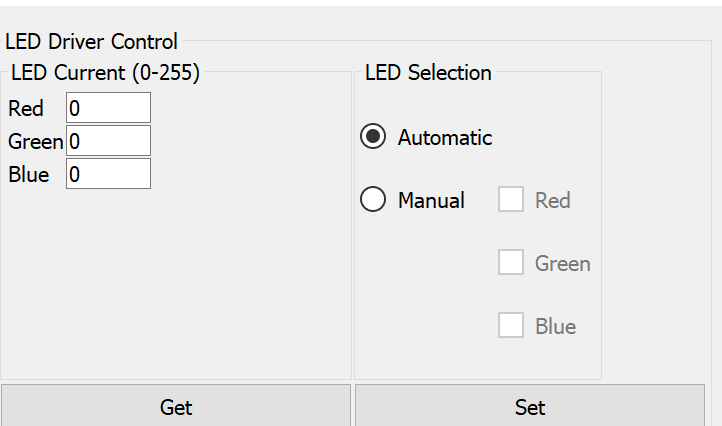Click the Red LED current input field
Screen dimensions: 722x426
click(x=108, y=108)
